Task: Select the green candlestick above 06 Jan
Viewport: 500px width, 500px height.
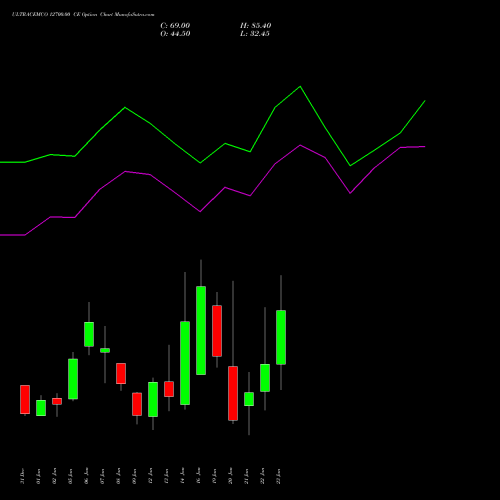Action: point(89,334)
